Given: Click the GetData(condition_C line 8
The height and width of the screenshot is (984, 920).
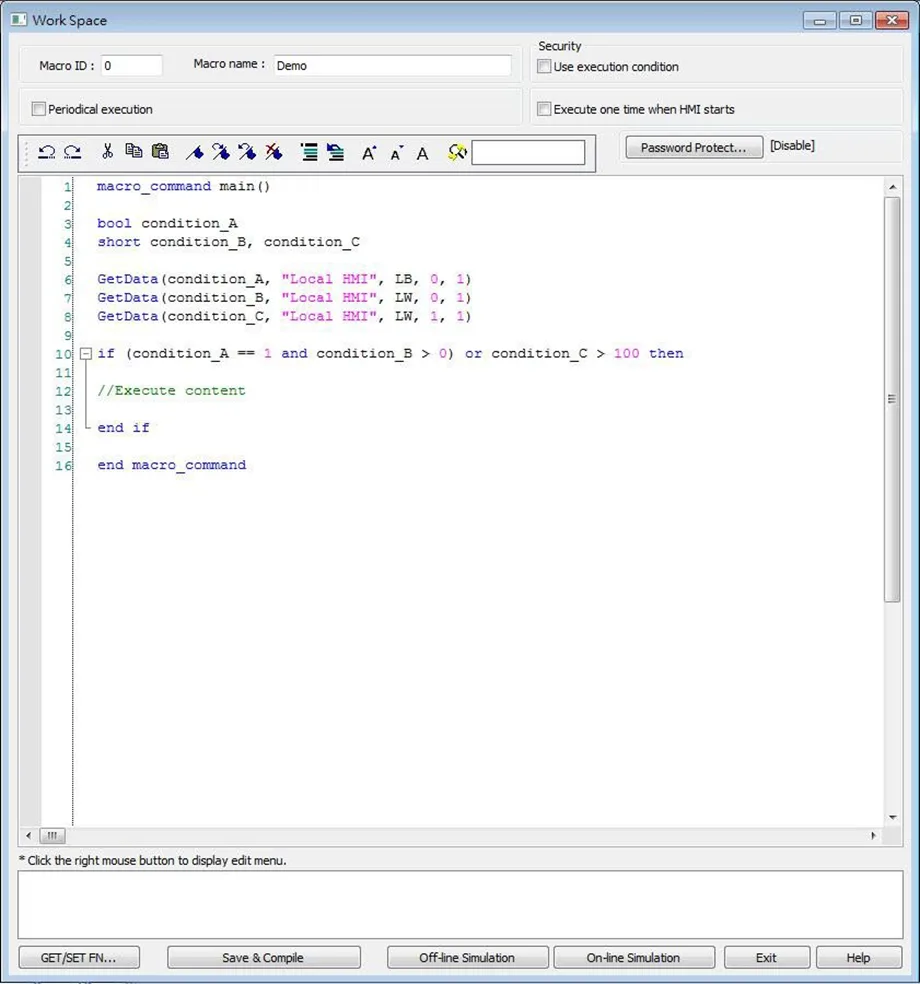Looking at the screenshot, I should (284, 316).
